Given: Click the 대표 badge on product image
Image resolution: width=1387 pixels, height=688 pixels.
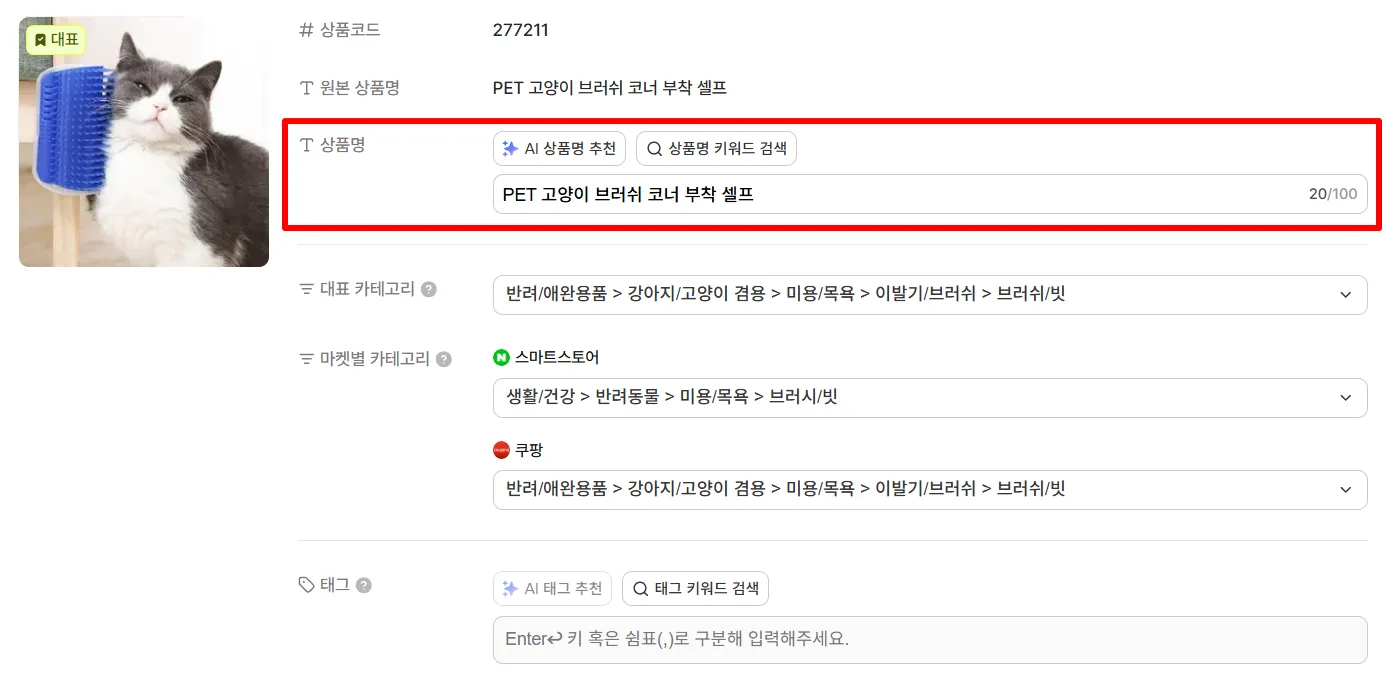Looking at the screenshot, I should coord(56,40).
